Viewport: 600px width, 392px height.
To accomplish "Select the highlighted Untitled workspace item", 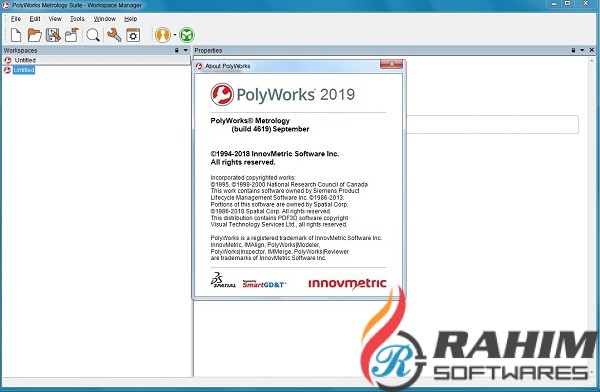I will (x=24, y=70).
